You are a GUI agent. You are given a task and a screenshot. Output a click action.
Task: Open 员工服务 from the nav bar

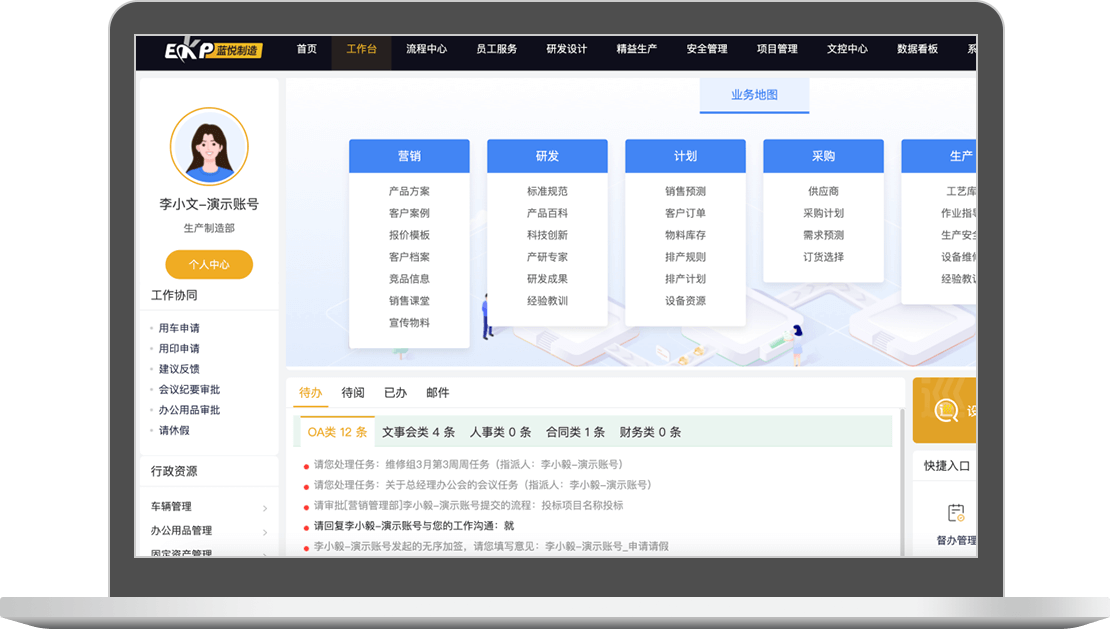496,49
